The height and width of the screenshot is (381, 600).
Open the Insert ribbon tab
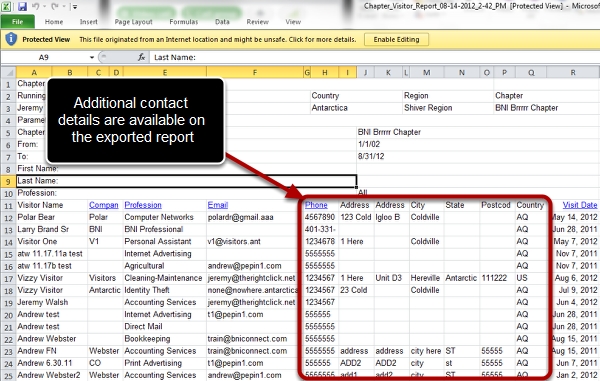[x=88, y=22]
